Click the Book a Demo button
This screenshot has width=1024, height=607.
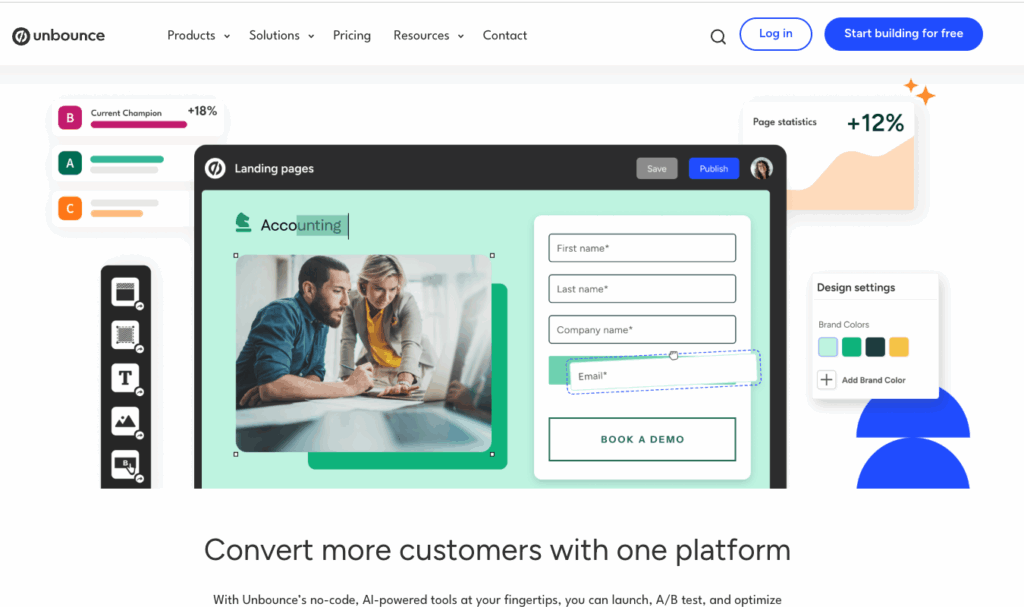point(642,439)
